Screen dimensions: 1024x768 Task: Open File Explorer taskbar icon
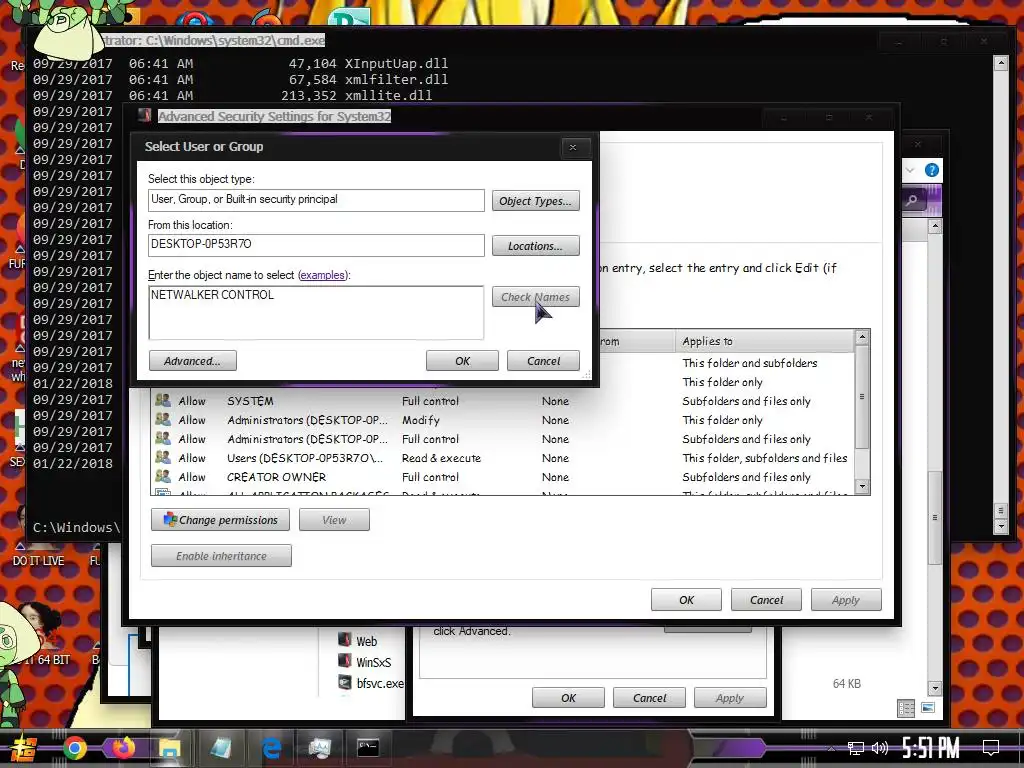pyautogui.click(x=168, y=748)
